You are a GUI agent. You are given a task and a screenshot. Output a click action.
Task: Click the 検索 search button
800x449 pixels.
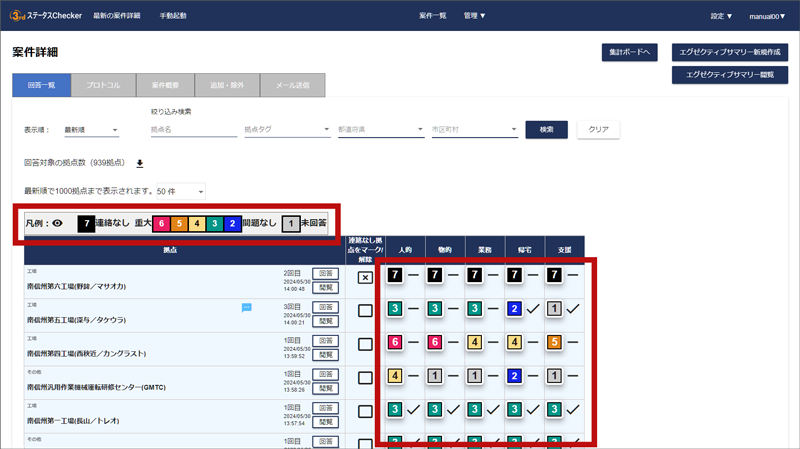pos(546,129)
